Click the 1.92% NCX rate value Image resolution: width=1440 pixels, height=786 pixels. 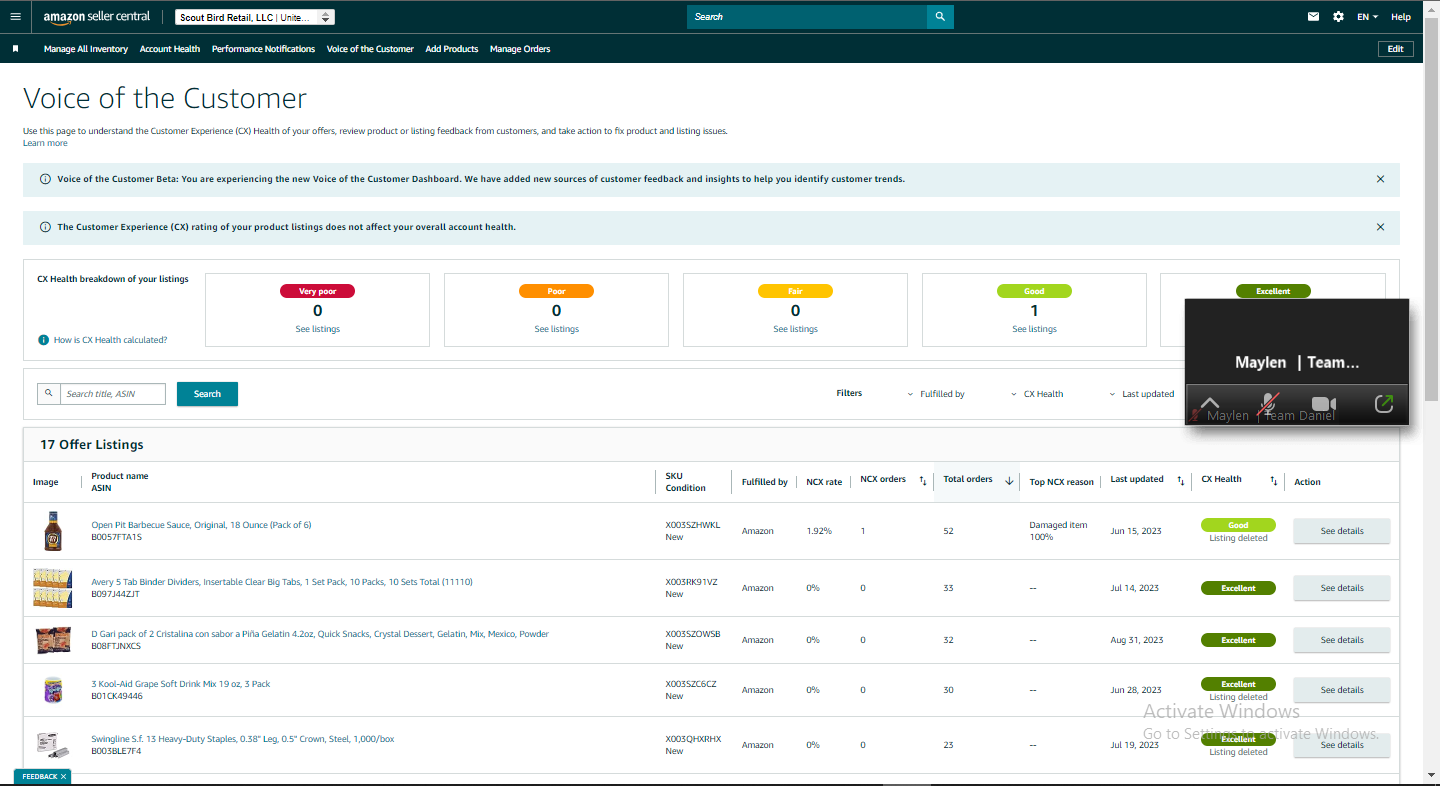pos(819,531)
